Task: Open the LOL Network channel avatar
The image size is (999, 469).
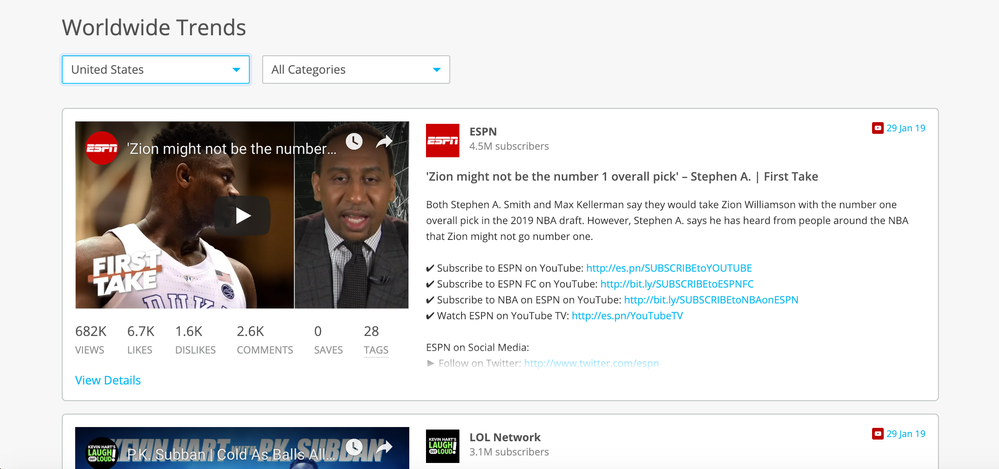Action: pyautogui.click(x=442, y=446)
